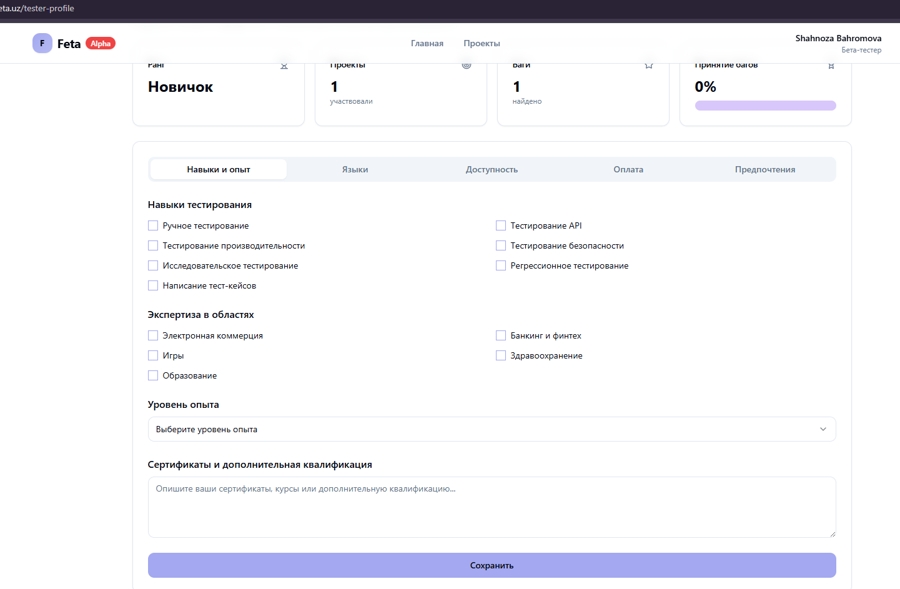Screen dimensions: 900x589
Task: Check the Ручное тестирование checkbox
Action: [153, 226]
